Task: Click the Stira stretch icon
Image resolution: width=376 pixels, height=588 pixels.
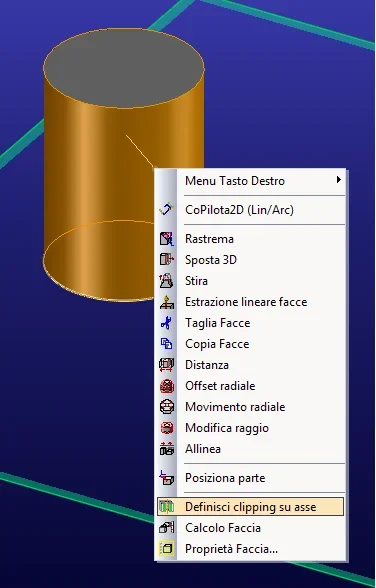Action: click(167, 280)
